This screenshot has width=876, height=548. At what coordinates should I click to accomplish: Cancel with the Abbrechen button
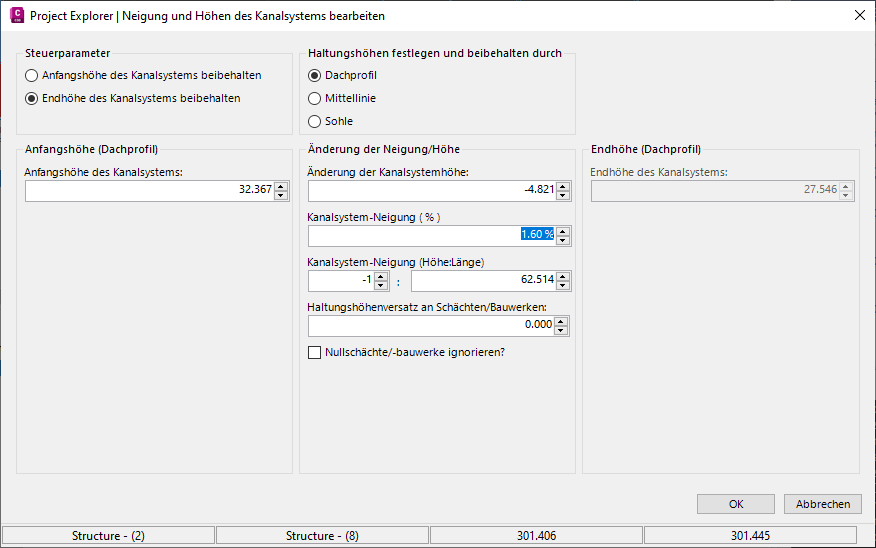tap(823, 504)
